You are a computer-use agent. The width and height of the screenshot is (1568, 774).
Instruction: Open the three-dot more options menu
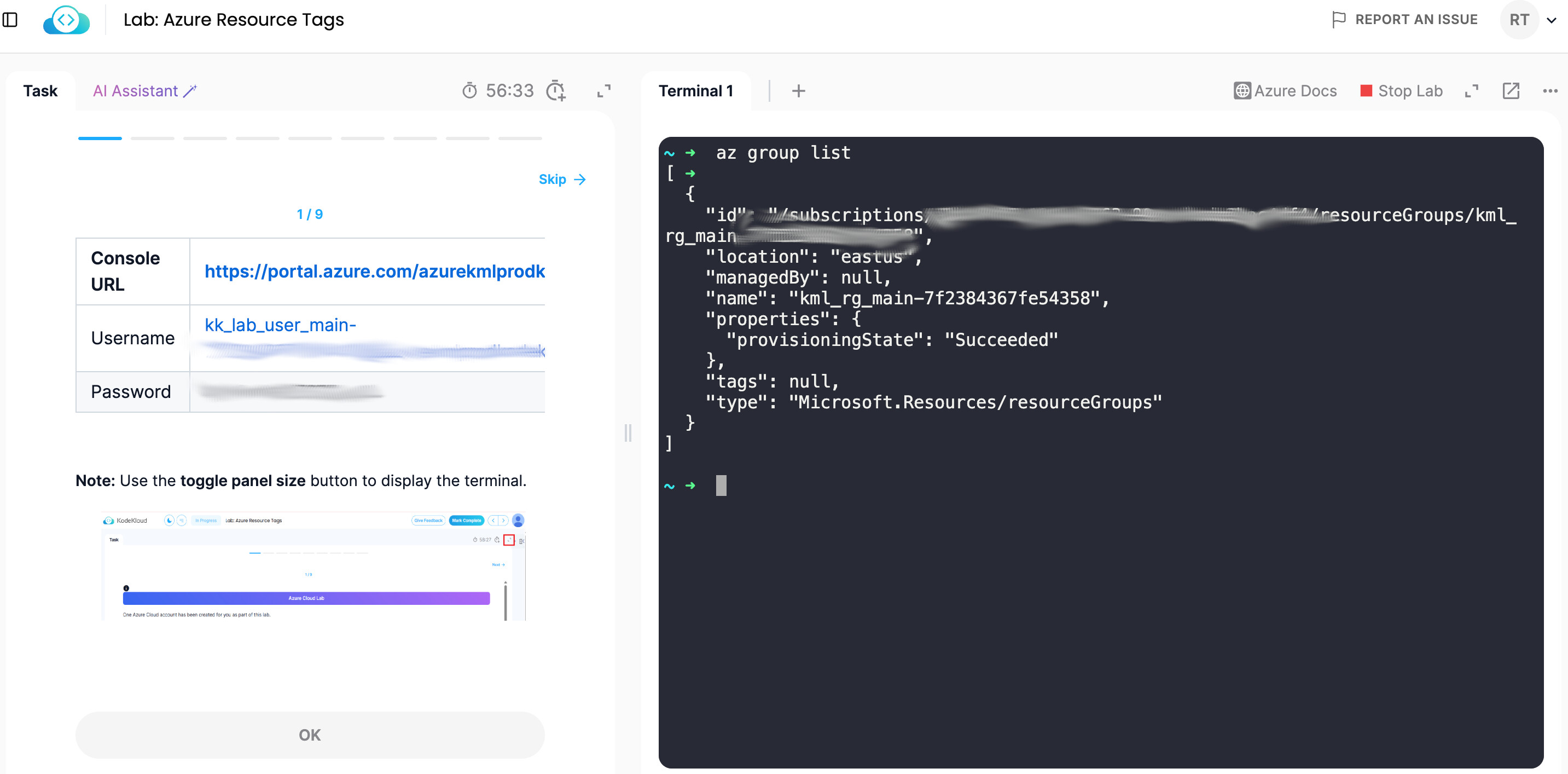(1550, 91)
